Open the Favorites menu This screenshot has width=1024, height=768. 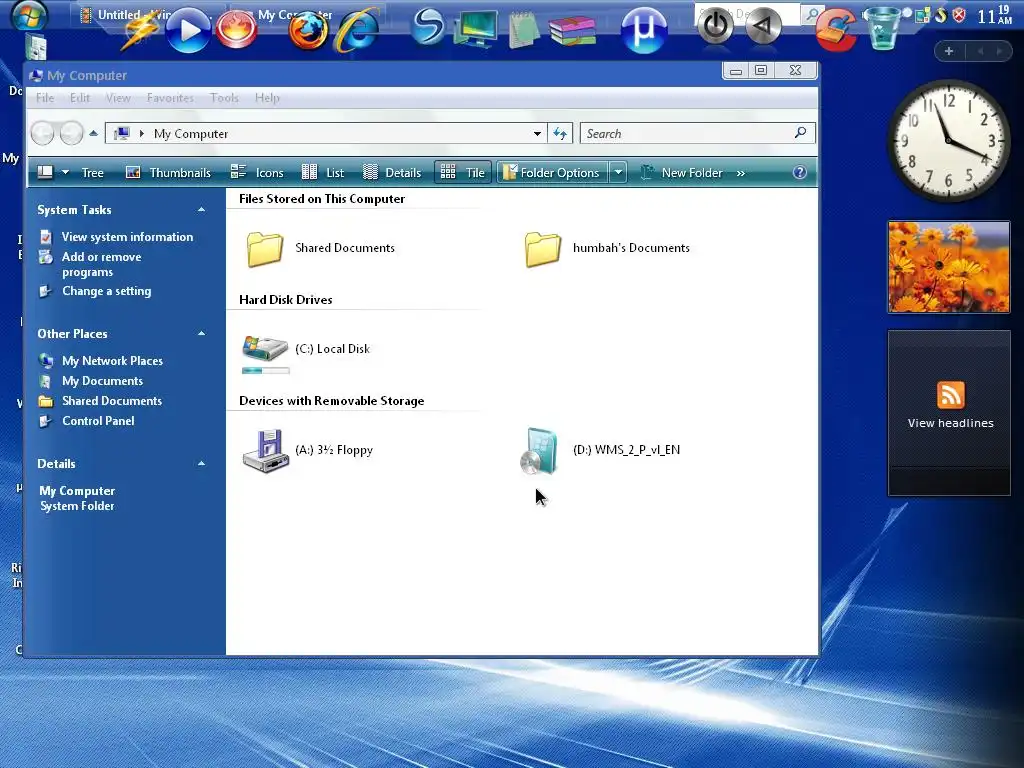[x=170, y=98]
